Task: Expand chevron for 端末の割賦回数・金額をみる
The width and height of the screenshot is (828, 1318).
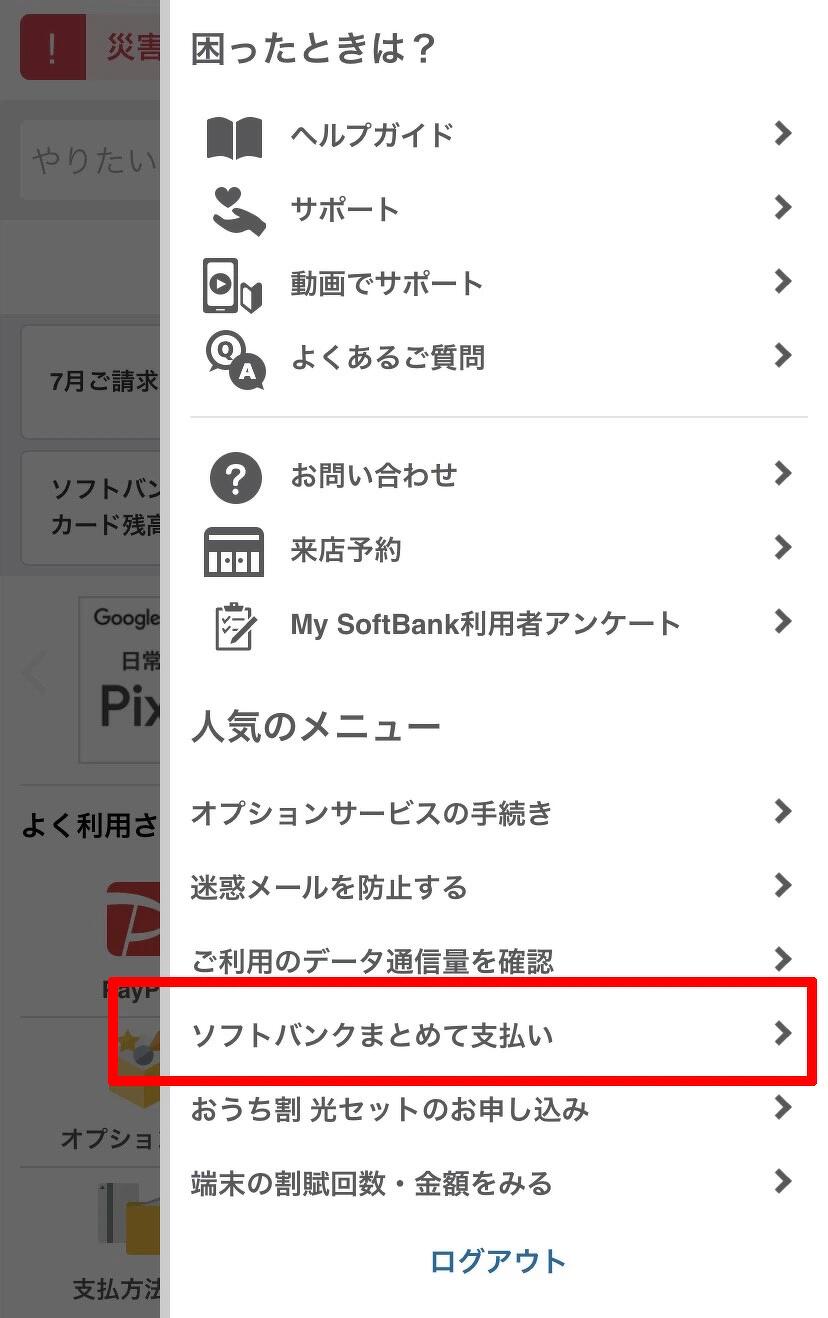Action: [x=783, y=1182]
